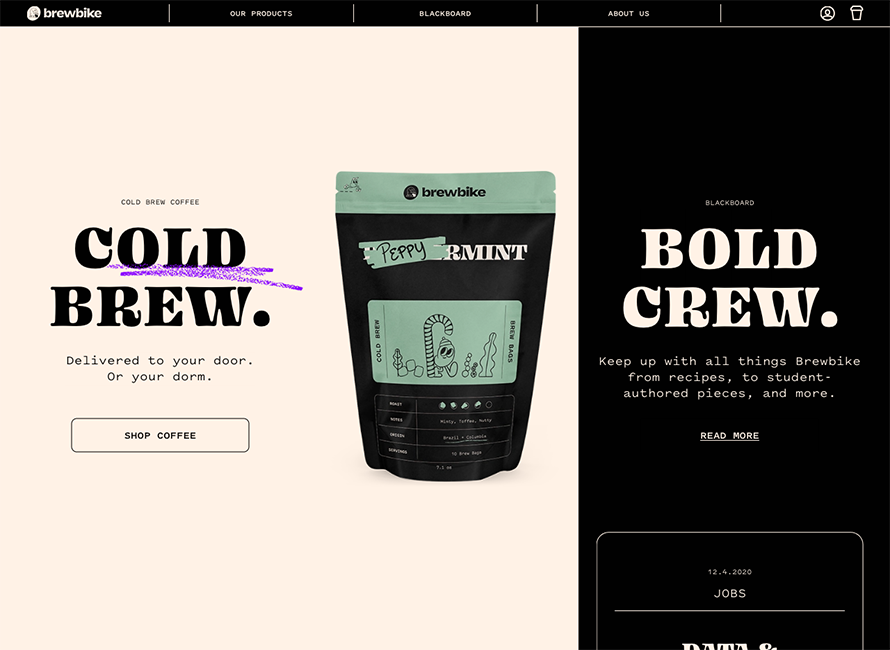This screenshot has height=650, width=890.
Task: Open the shopping cart cup icon
Action: coord(856,13)
